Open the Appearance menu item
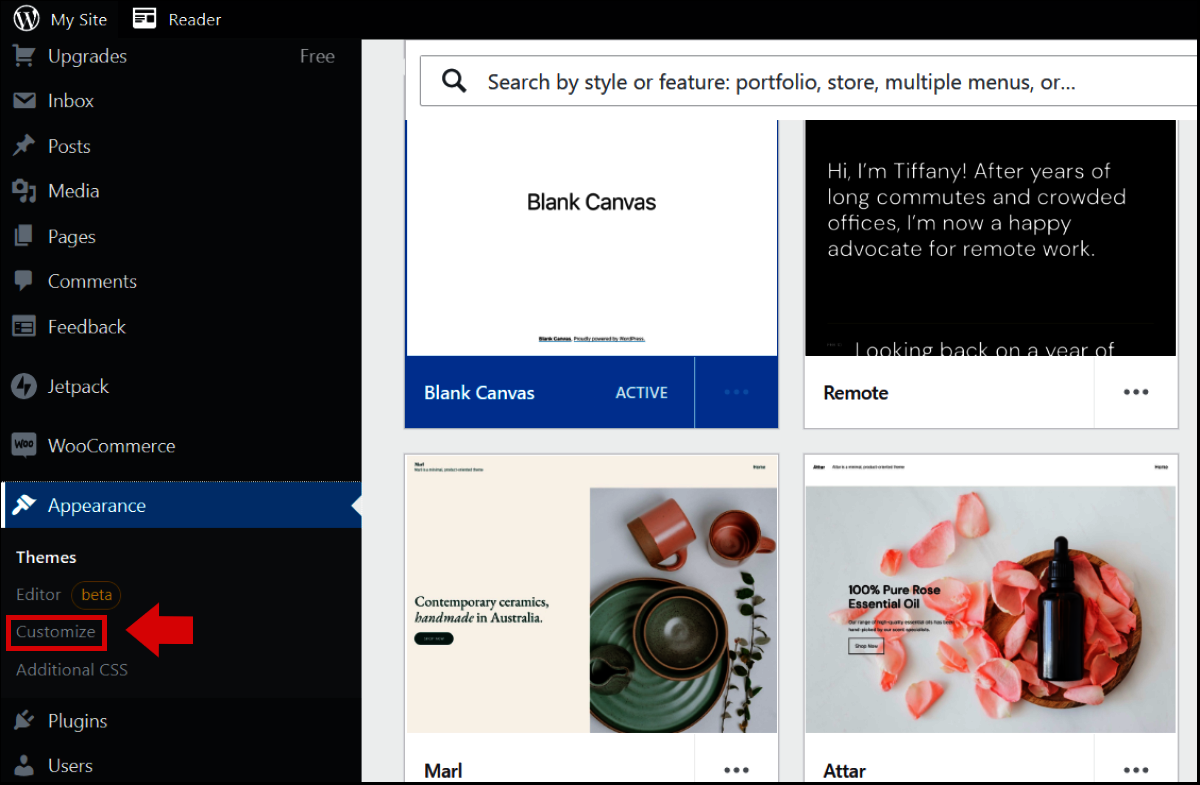 click(x=97, y=506)
